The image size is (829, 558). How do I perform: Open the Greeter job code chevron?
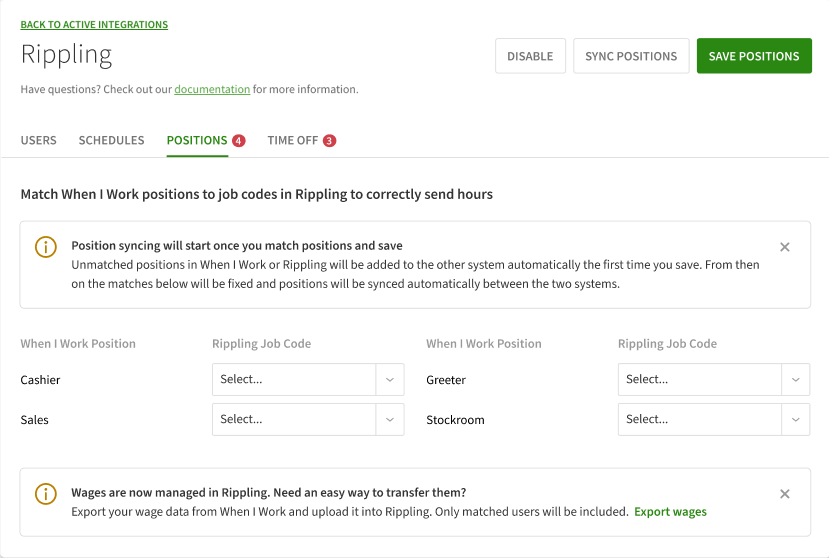click(x=795, y=380)
